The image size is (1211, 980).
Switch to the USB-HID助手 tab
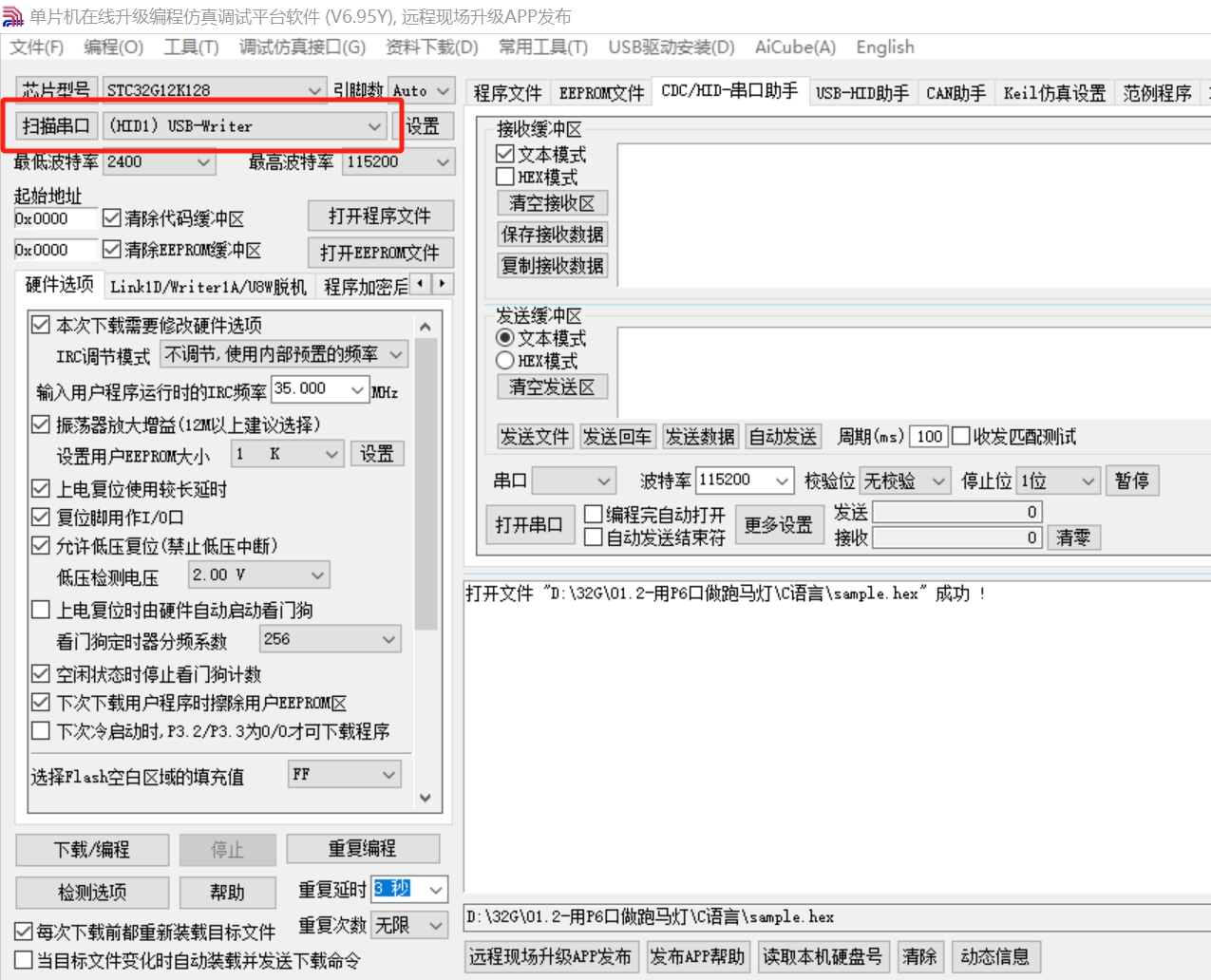862,93
